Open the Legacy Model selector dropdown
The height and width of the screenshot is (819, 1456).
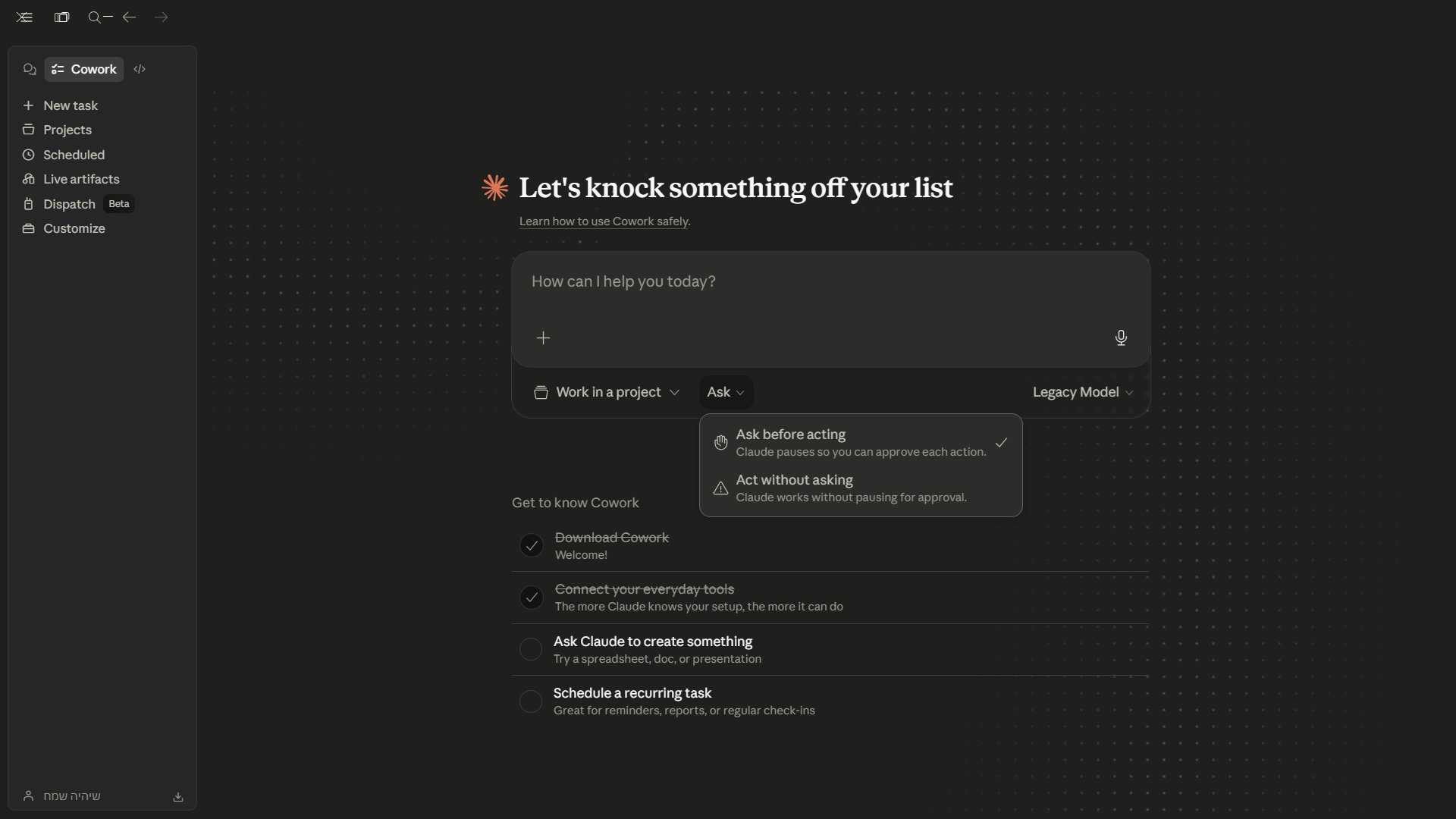click(1082, 392)
